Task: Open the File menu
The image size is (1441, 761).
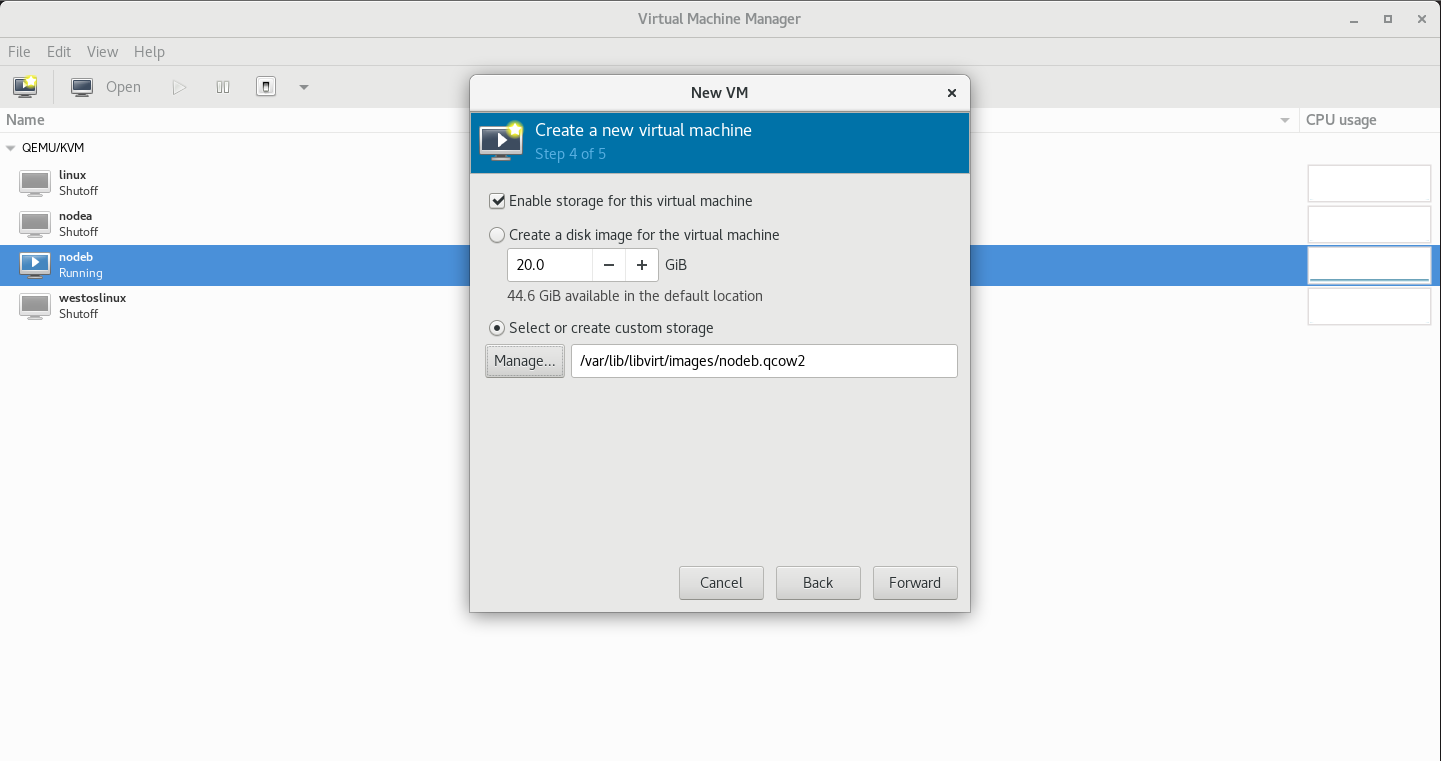Action: click(x=19, y=52)
